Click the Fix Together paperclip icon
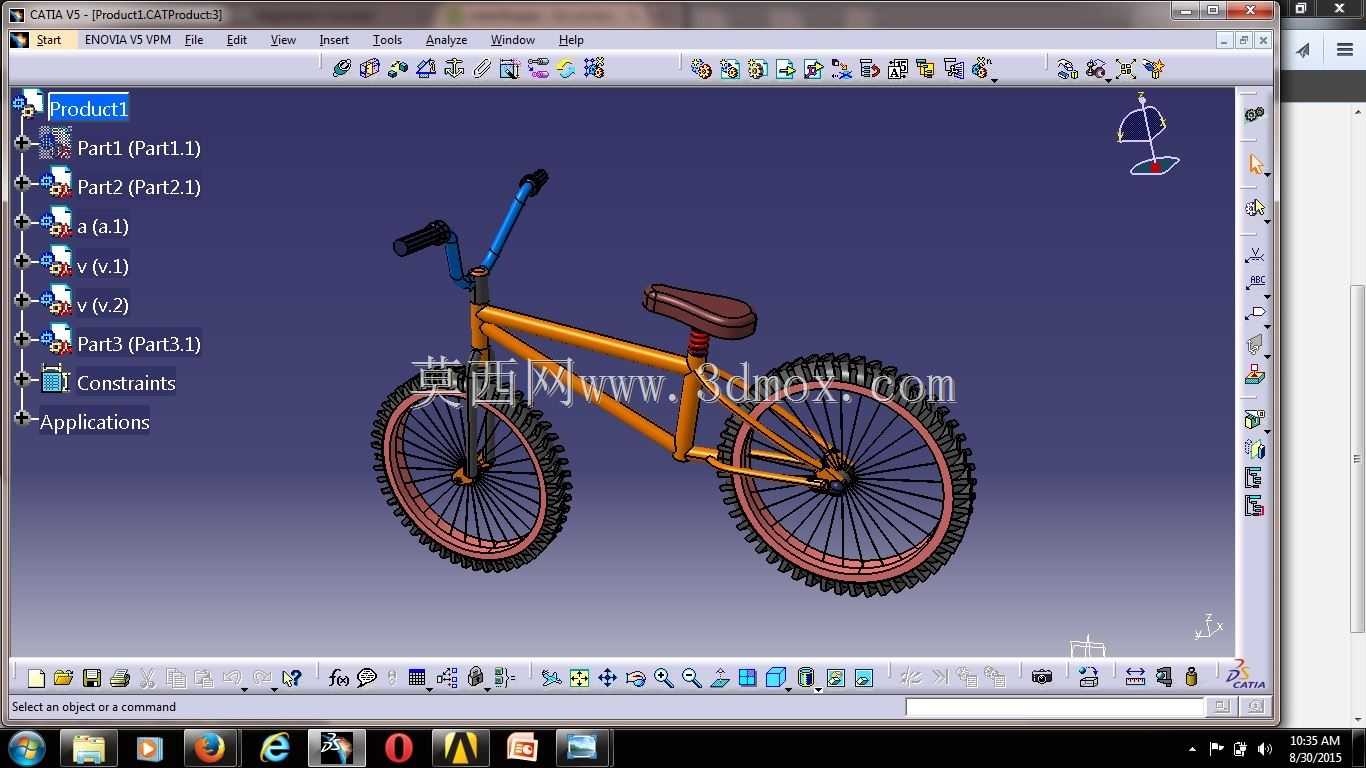1366x768 pixels. click(482, 68)
